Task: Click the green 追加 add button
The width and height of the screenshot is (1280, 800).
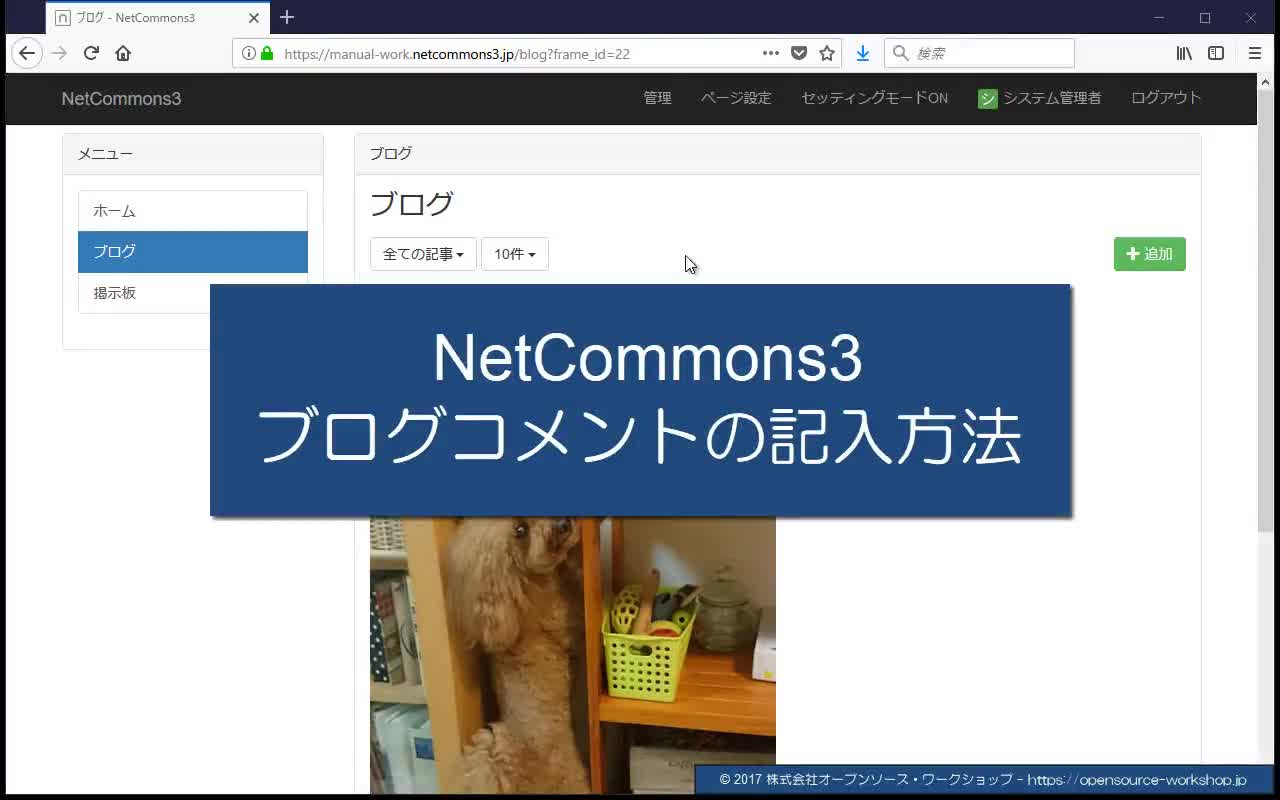Action: [1149, 254]
